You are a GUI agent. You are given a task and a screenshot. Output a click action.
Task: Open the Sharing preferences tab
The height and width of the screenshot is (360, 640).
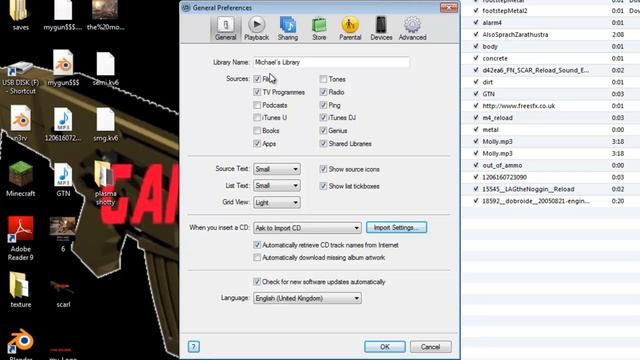pyautogui.click(x=288, y=28)
